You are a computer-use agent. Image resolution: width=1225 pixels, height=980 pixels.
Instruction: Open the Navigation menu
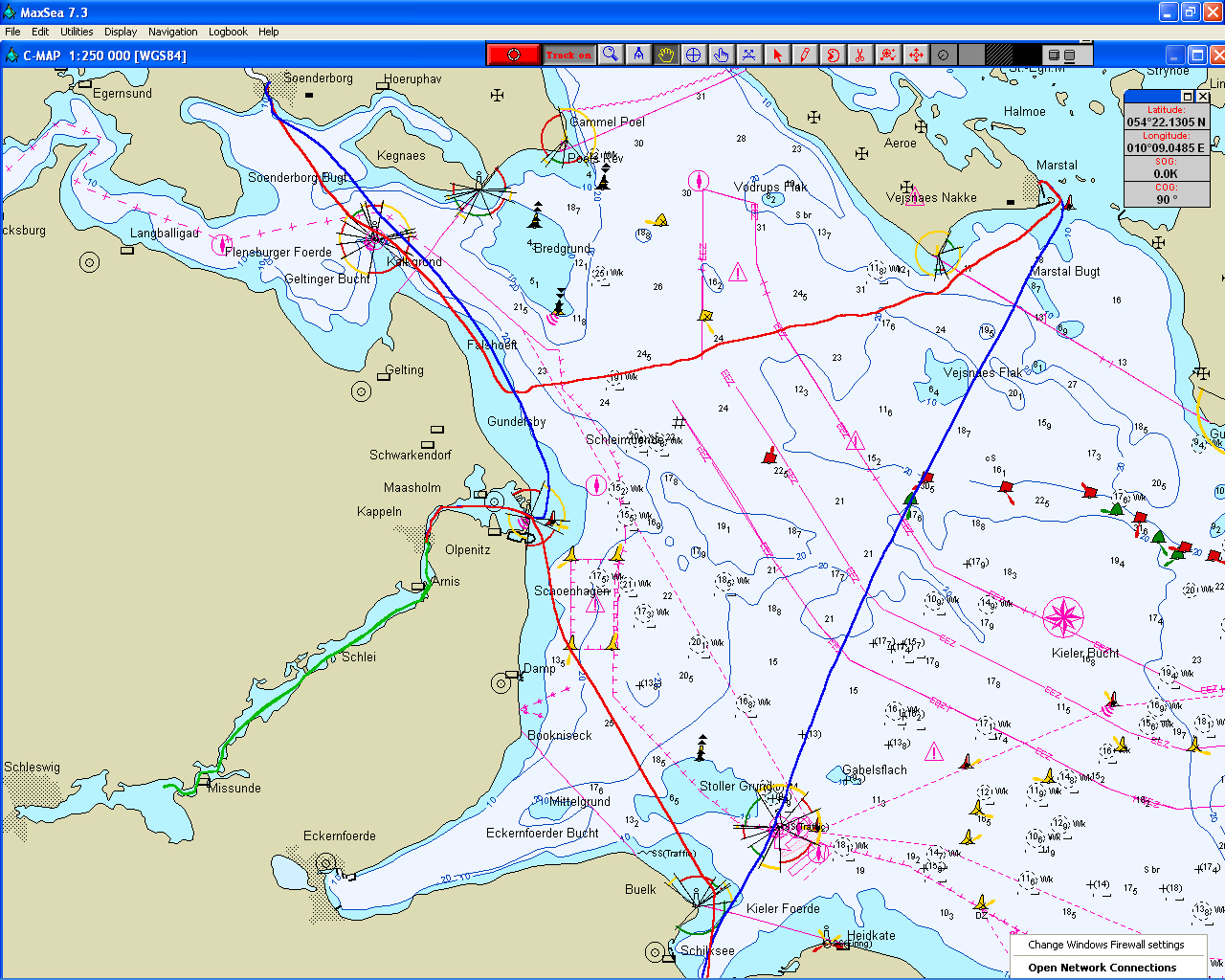click(x=173, y=32)
